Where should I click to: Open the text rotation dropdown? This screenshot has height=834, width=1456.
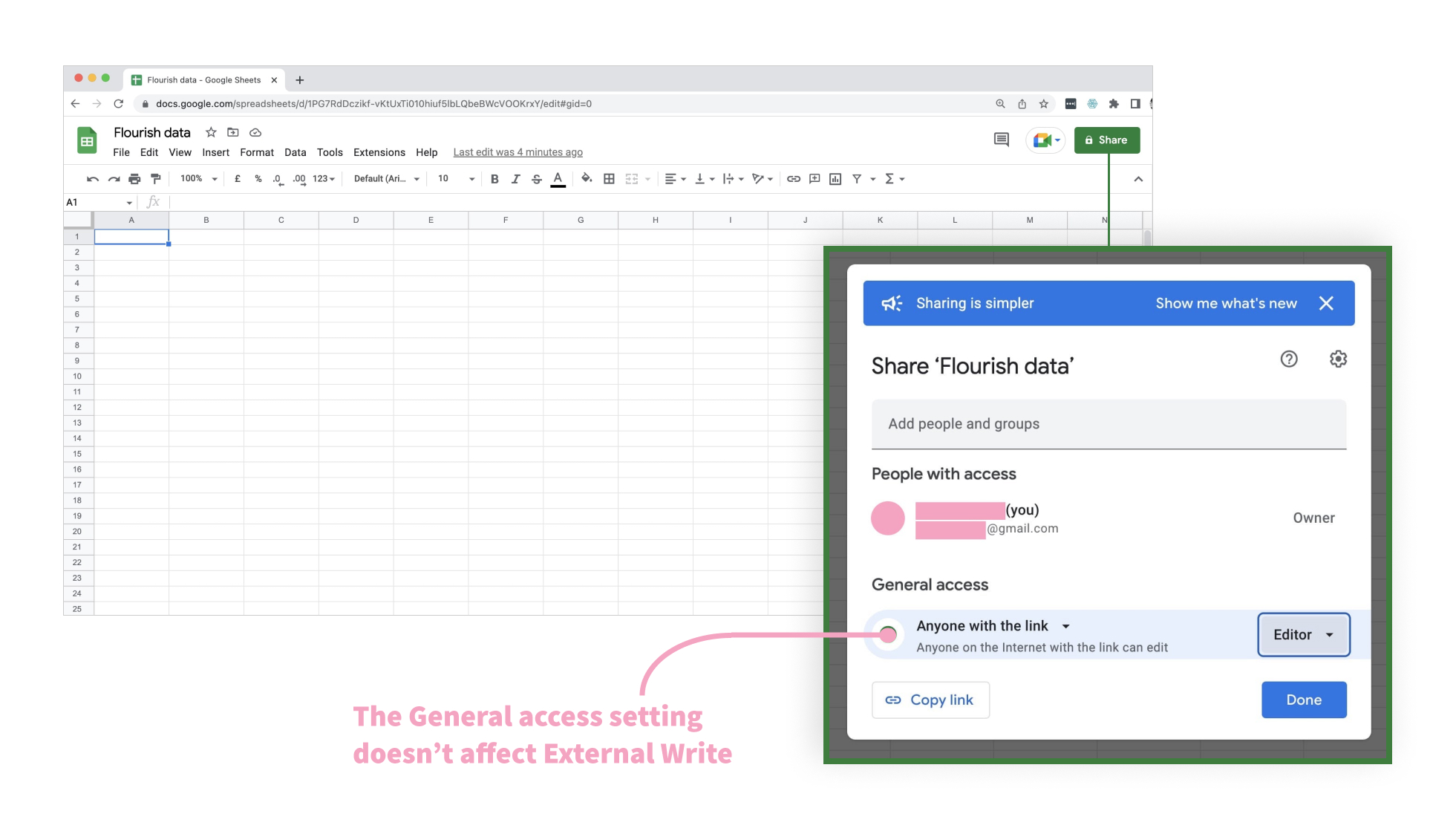(763, 179)
